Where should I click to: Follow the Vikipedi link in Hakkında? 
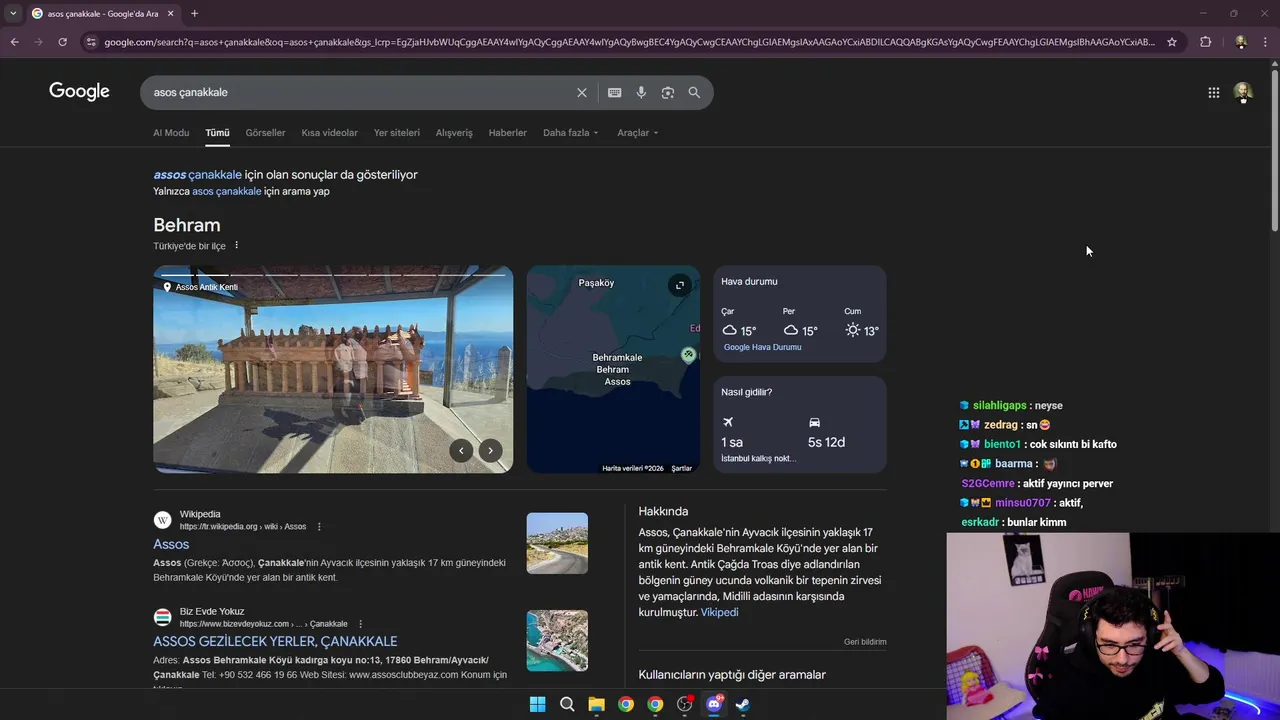pos(719,612)
